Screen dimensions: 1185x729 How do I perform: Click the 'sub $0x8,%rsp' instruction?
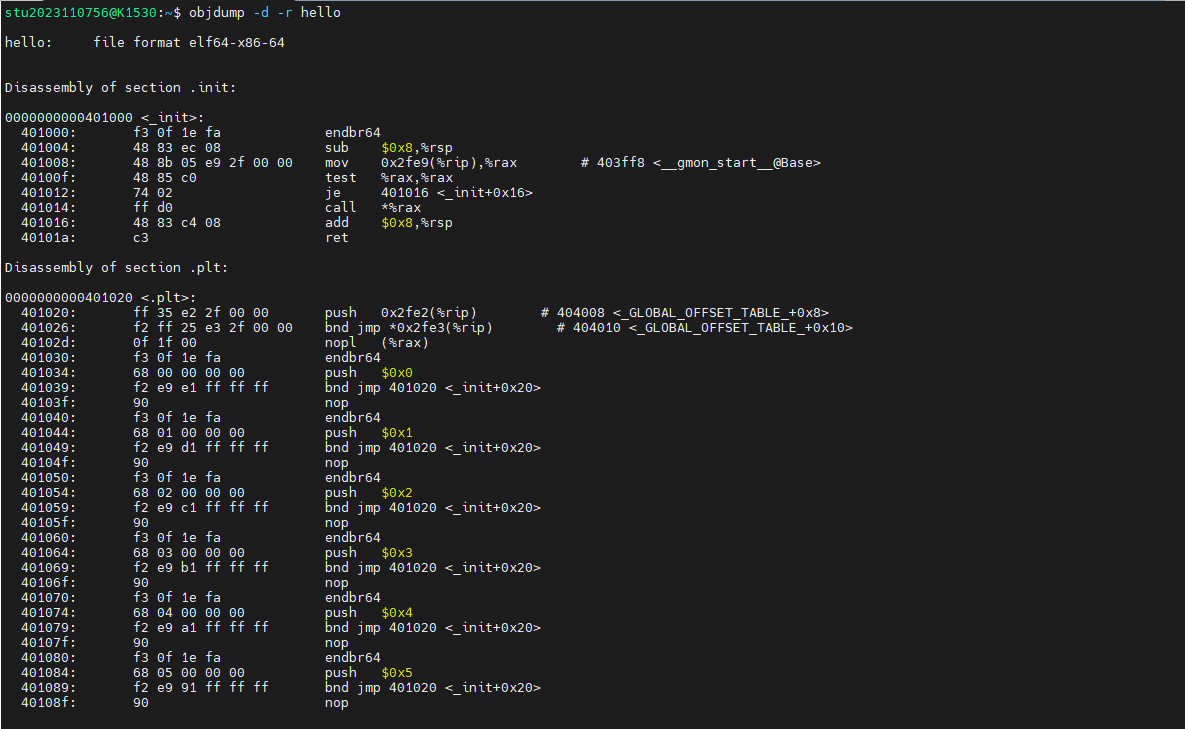point(388,147)
